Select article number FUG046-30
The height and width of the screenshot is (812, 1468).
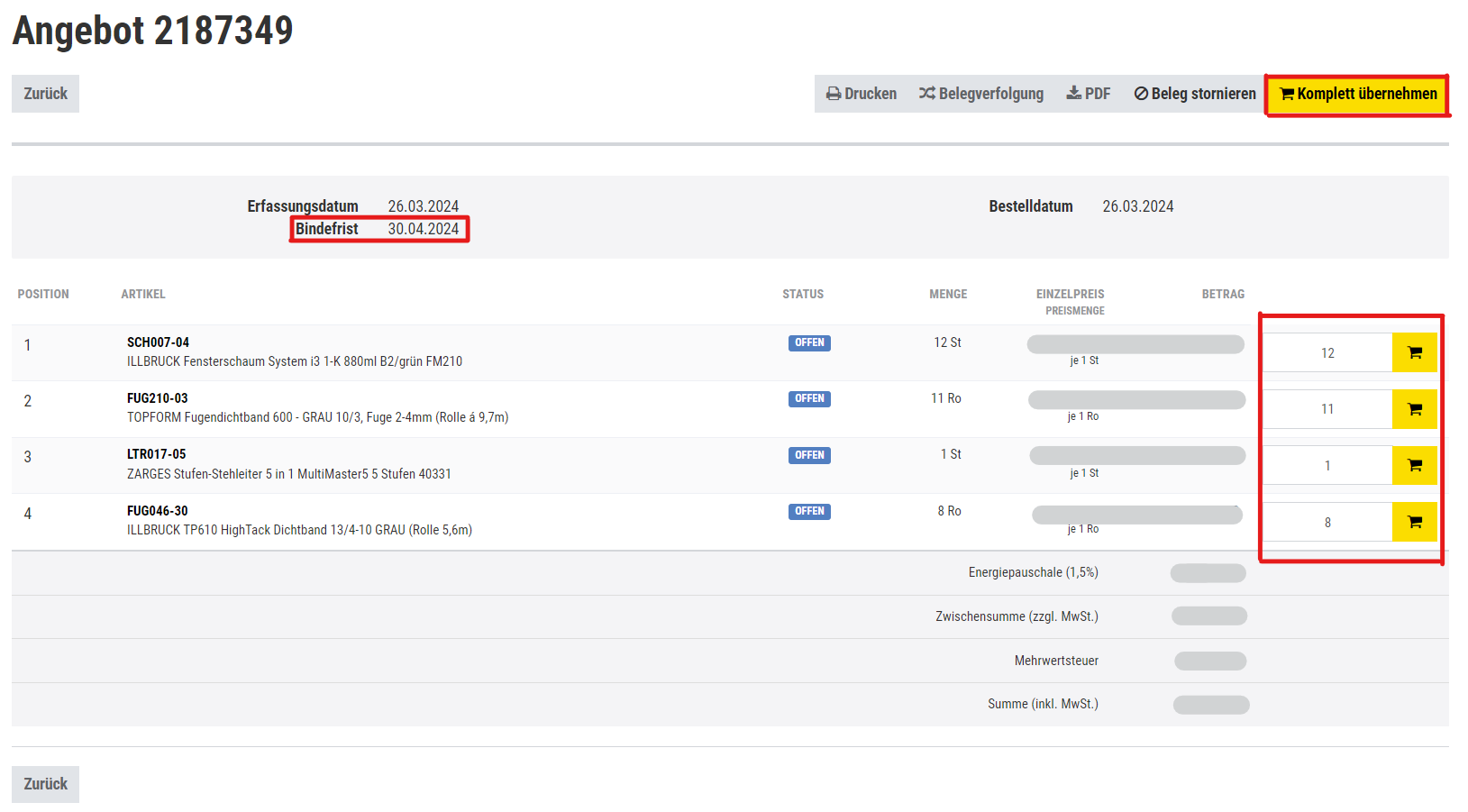click(157, 511)
